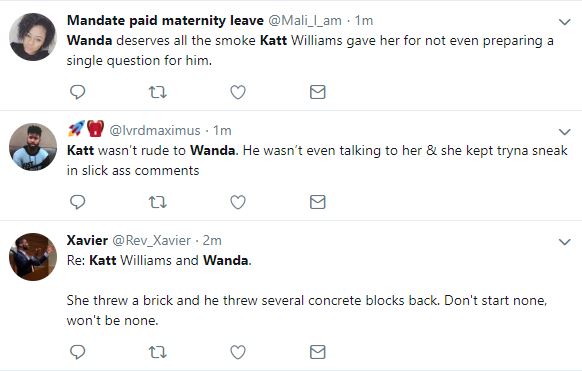The height and width of the screenshot is (371, 582).
Task: Open the @Mali_I_am profile handle
Action: 305,20
